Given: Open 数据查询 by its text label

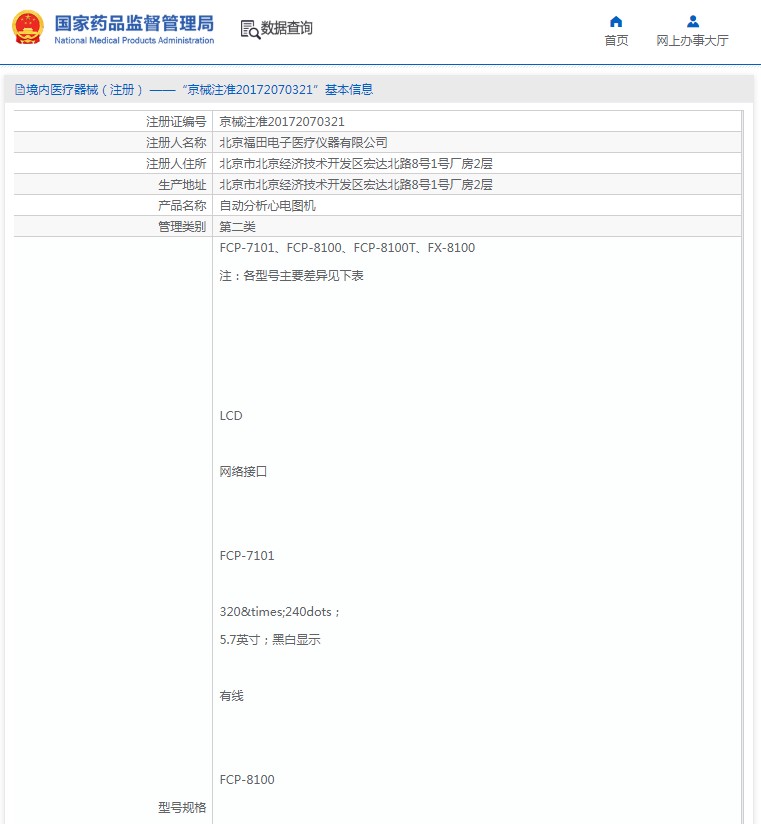Looking at the screenshot, I should tap(287, 29).
